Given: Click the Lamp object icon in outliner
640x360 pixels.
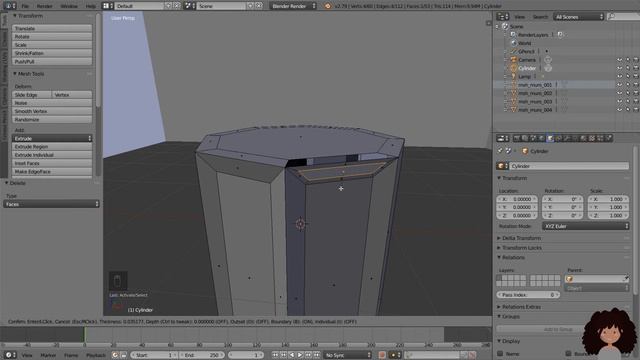Looking at the screenshot, I should click(x=513, y=76).
